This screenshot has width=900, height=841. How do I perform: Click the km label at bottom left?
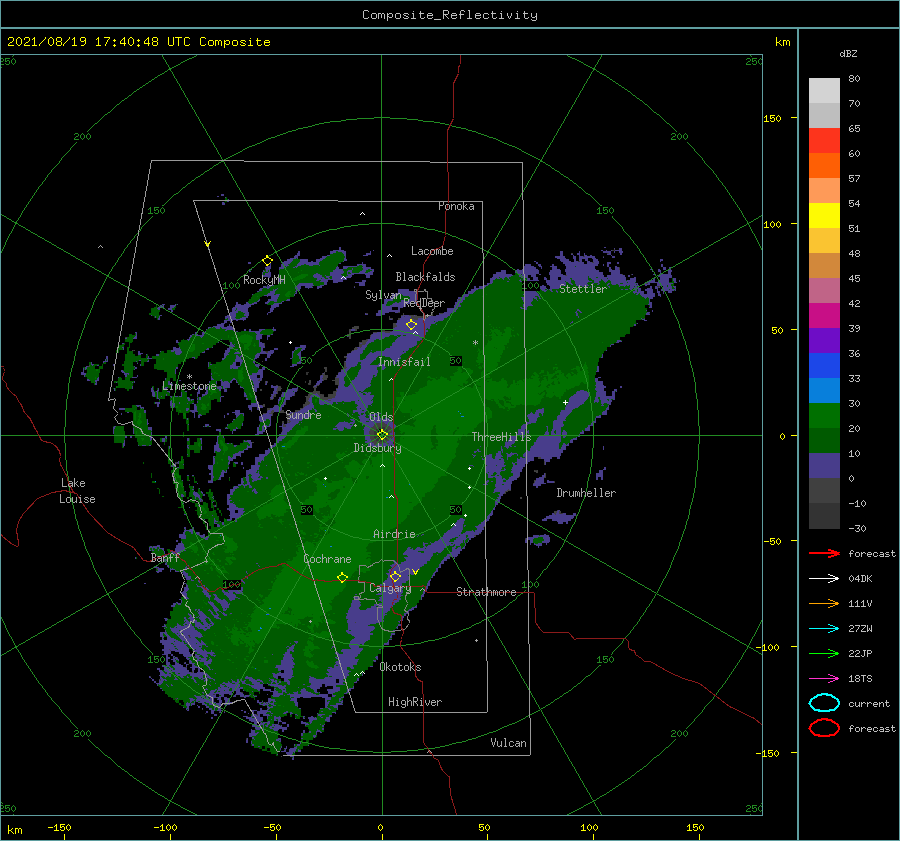coord(14,830)
